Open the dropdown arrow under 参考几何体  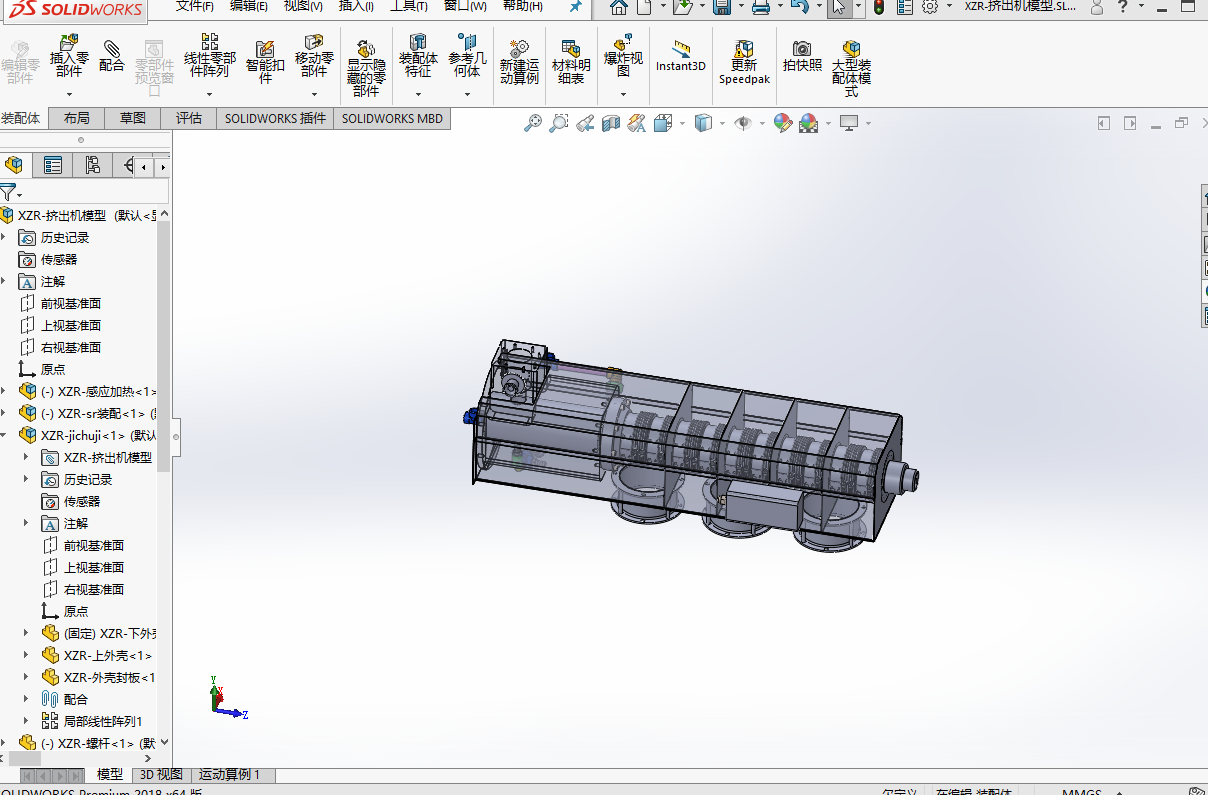(x=467, y=95)
